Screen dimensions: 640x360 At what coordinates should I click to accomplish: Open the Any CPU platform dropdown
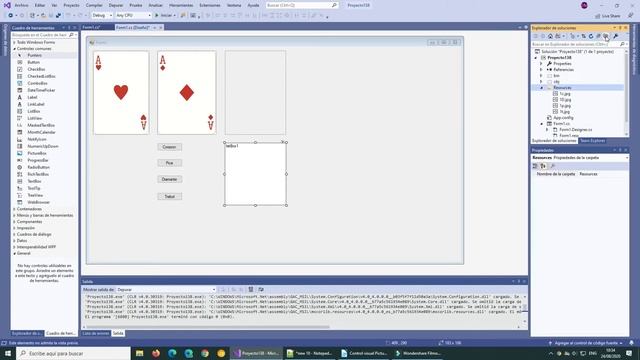point(133,16)
